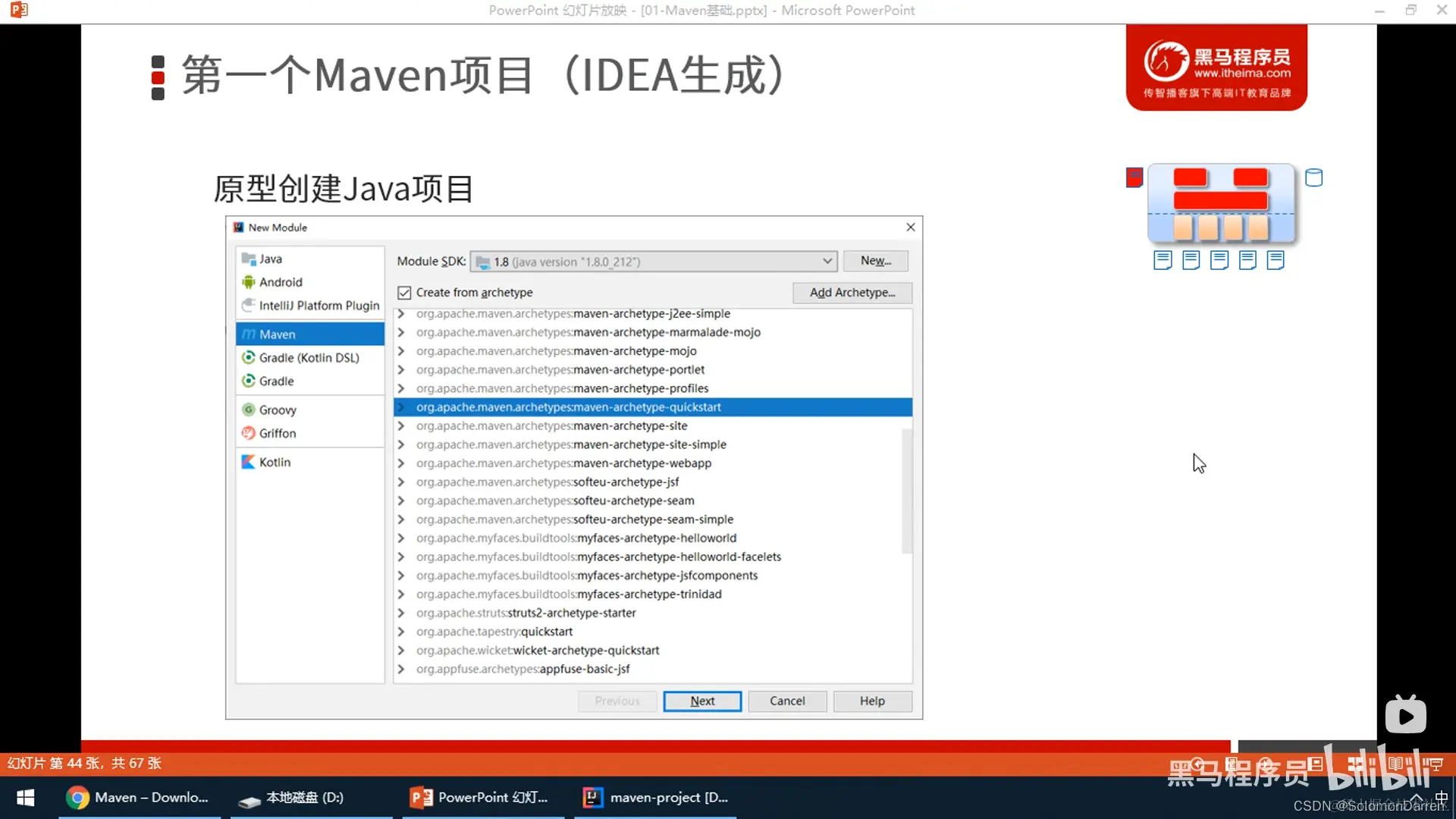The image size is (1456, 819).
Task: Click the Groovy module type icon
Action: 248,409
